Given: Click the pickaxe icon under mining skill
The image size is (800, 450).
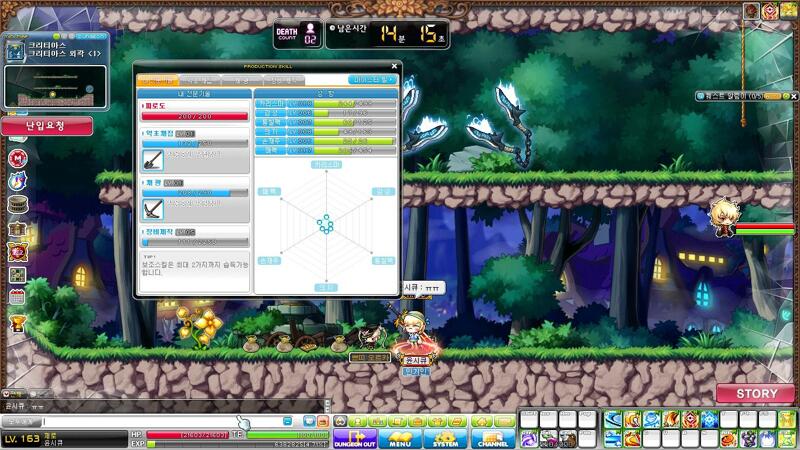Looking at the screenshot, I should 153,210.
